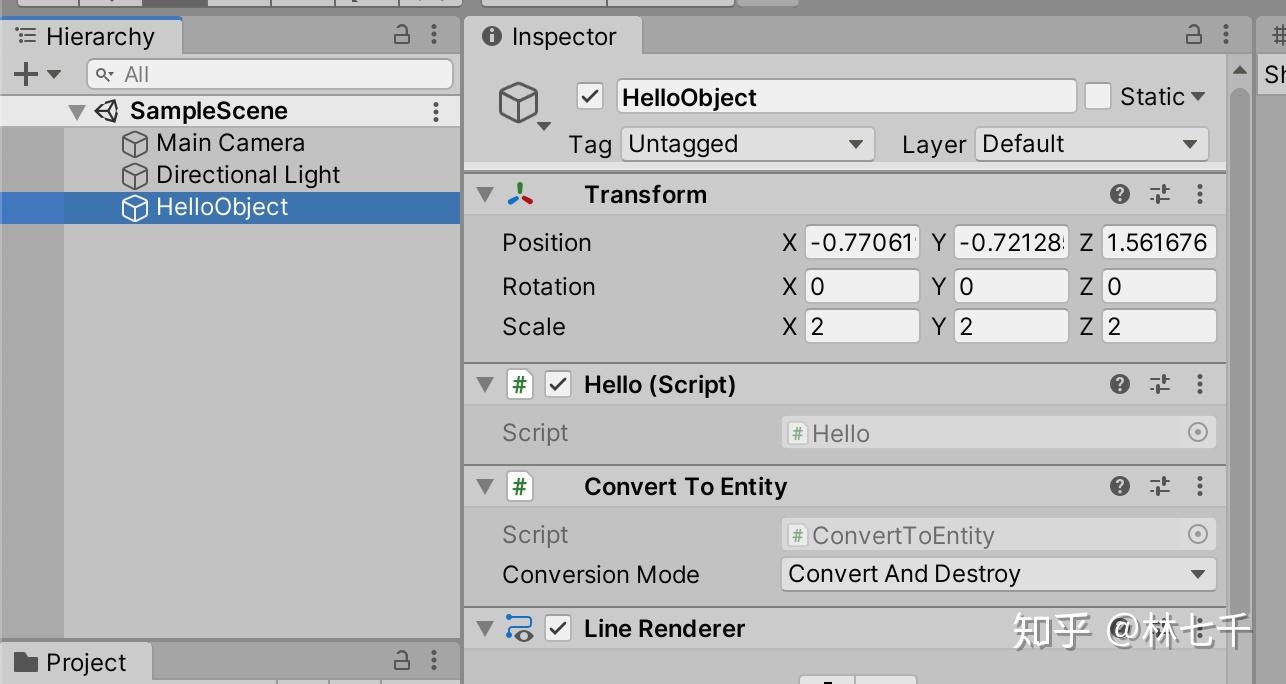This screenshot has width=1286, height=684.
Task: Enable the Static checkbox
Action: click(x=1098, y=97)
